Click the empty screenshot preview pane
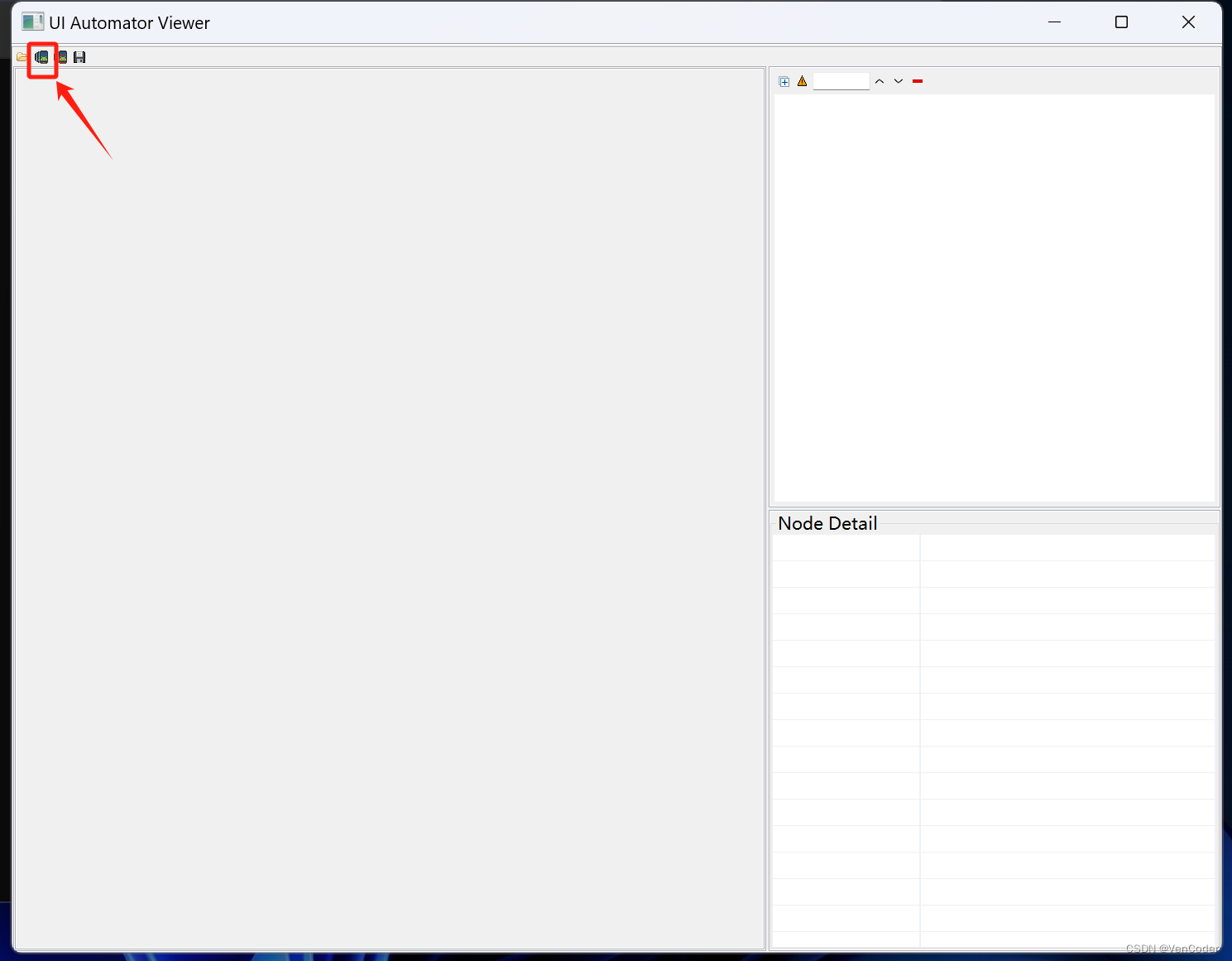Viewport: 1232px width, 961px height. (x=389, y=508)
